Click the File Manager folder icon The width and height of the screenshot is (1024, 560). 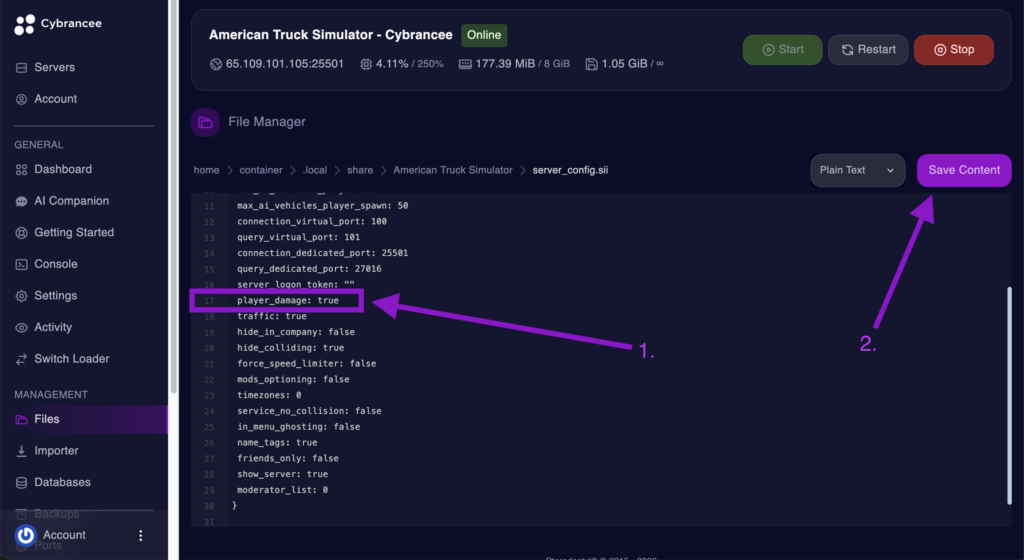205,122
